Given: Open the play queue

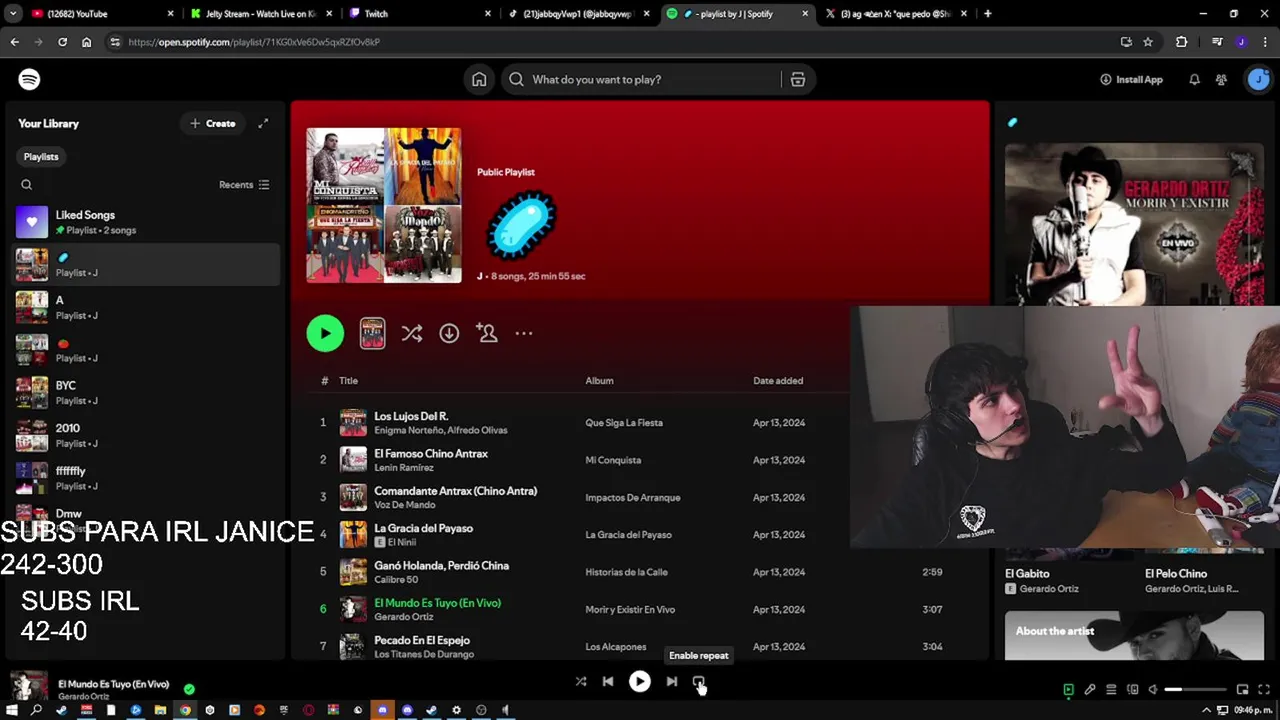Looking at the screenshot, I should click(x=1111, y=690).
